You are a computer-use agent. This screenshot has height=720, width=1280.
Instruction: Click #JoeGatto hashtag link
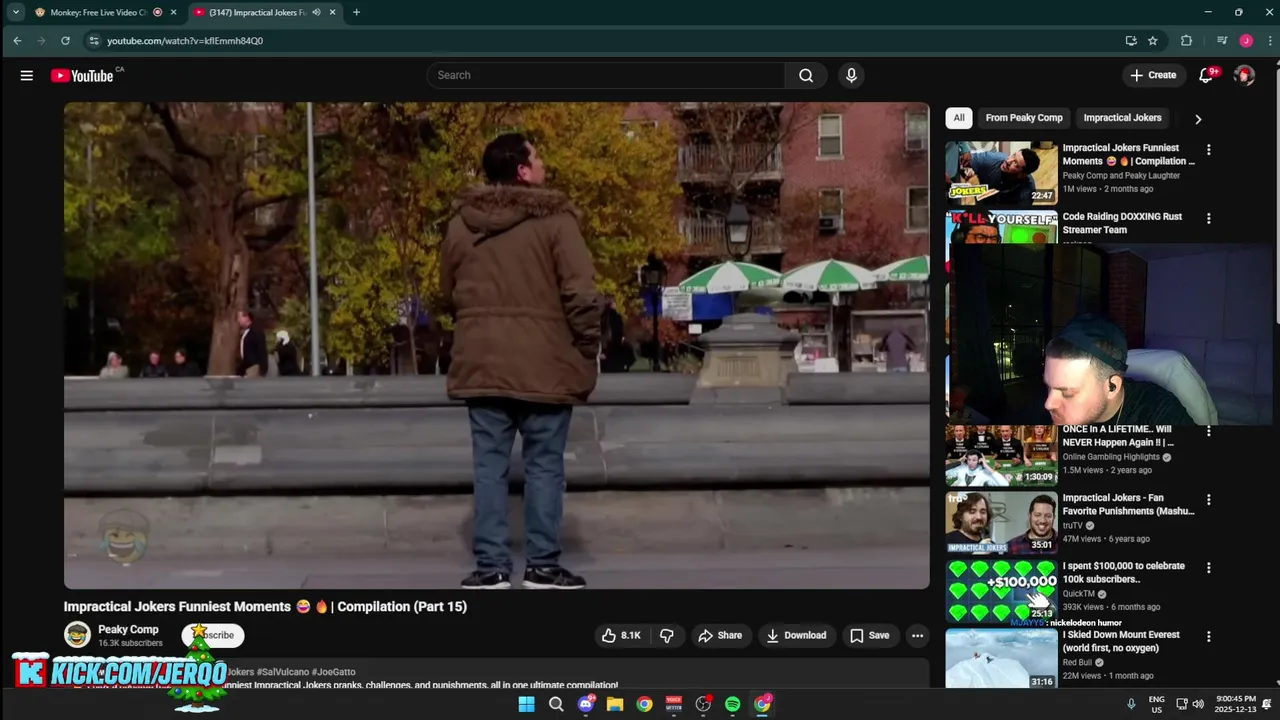pos(333,672)
